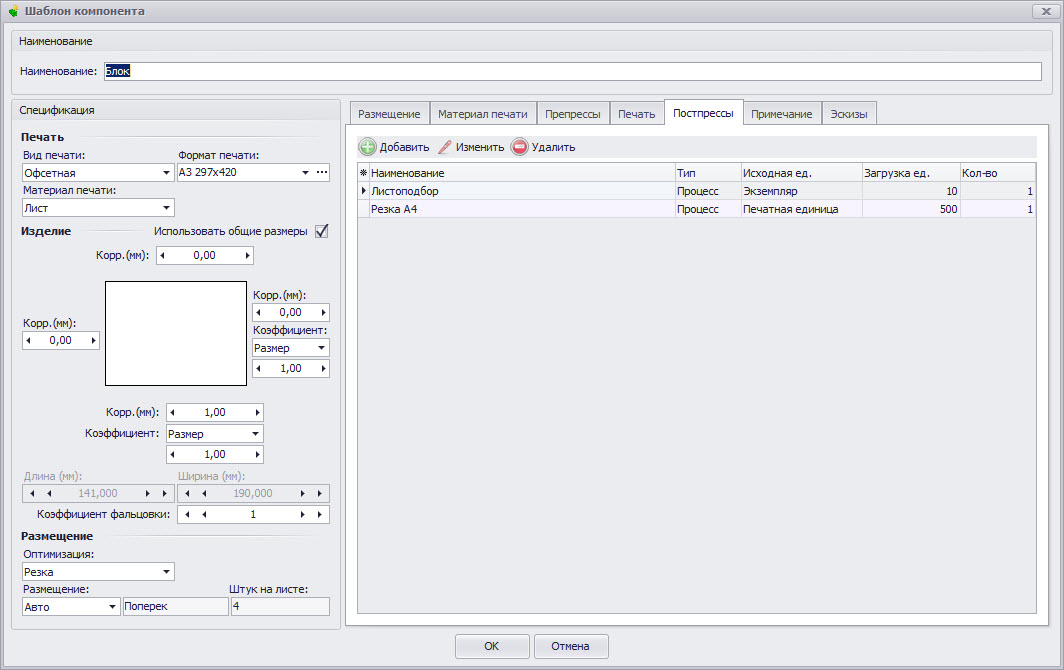Increase the Корр.(мм) 1,00 value below the preview

[x=257, y=412]
